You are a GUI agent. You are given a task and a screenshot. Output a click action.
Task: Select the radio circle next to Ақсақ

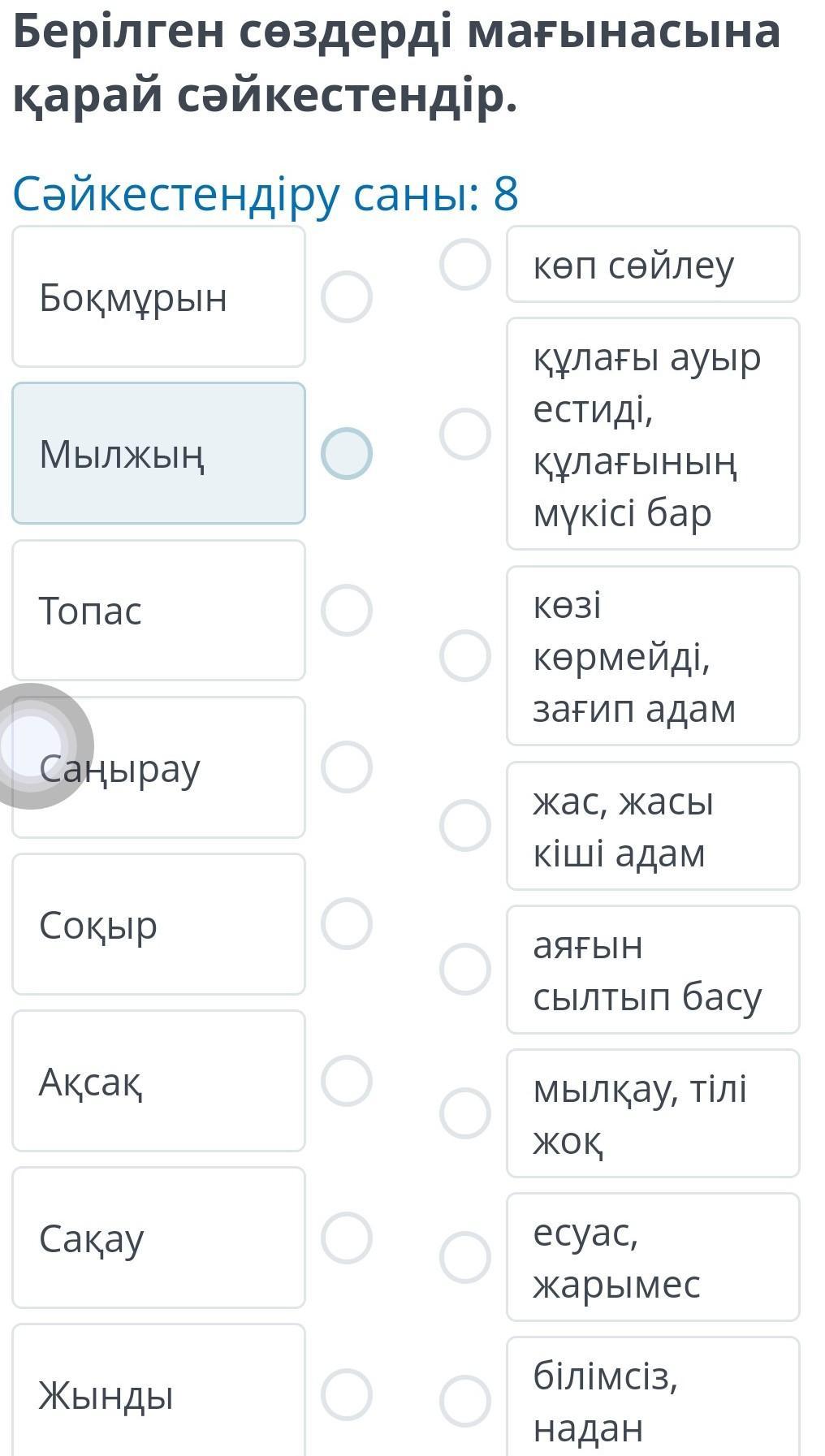pyautogui.click(x=347, y=1081)
